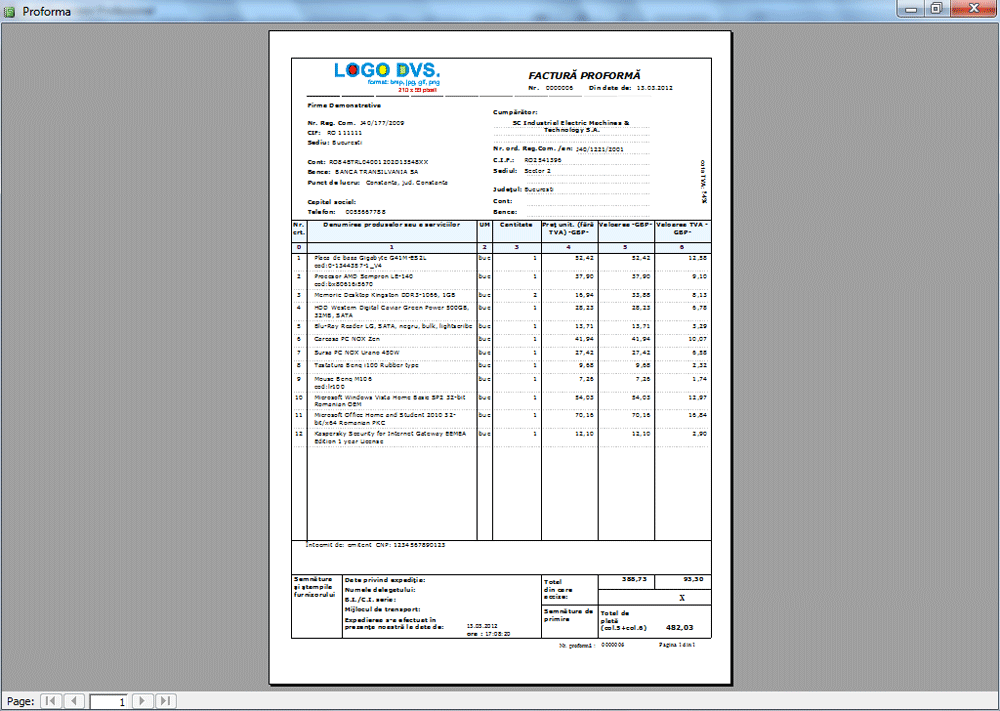Click the buyer name SC Industrial Electric Machines

point(571,126)
